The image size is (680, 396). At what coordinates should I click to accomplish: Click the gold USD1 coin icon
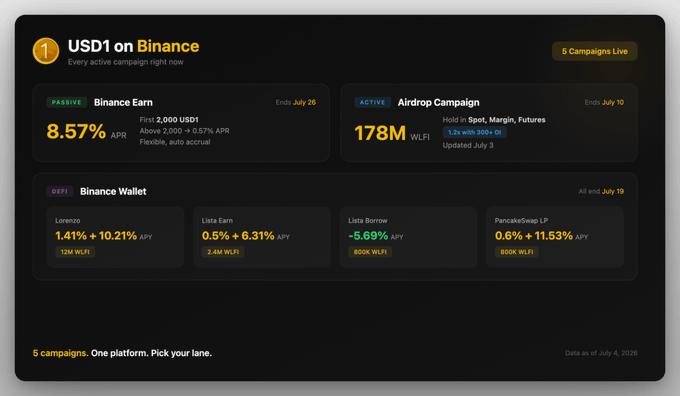pyautogui.click(x=46, y=51)
